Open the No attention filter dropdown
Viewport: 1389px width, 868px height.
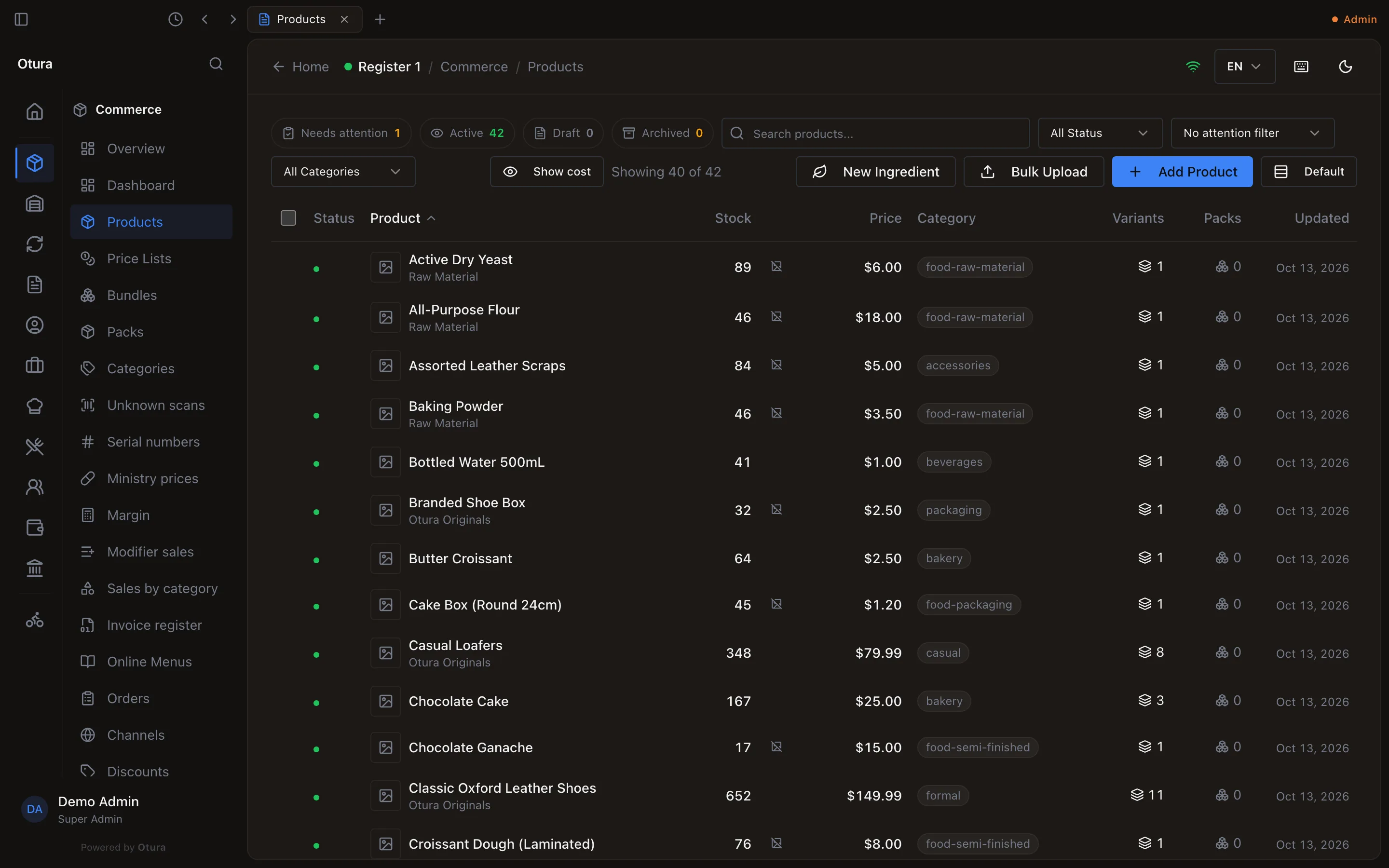pyautogui.click(x=1252, y=133)
